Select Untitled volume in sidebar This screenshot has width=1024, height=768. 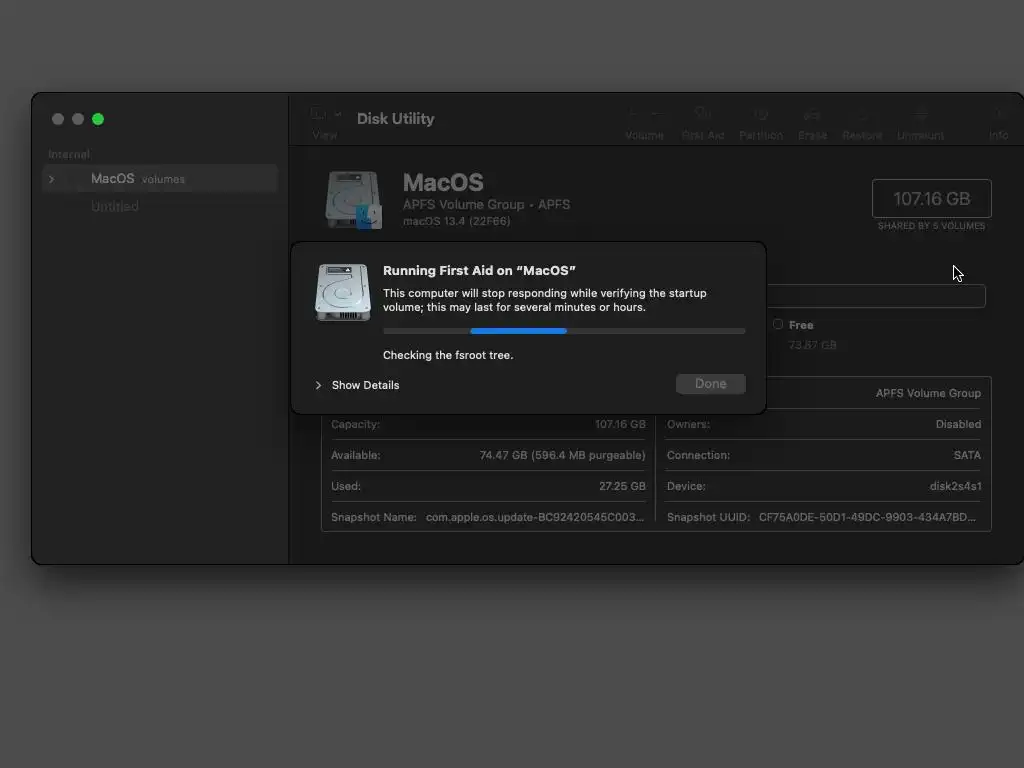[115, 206]
